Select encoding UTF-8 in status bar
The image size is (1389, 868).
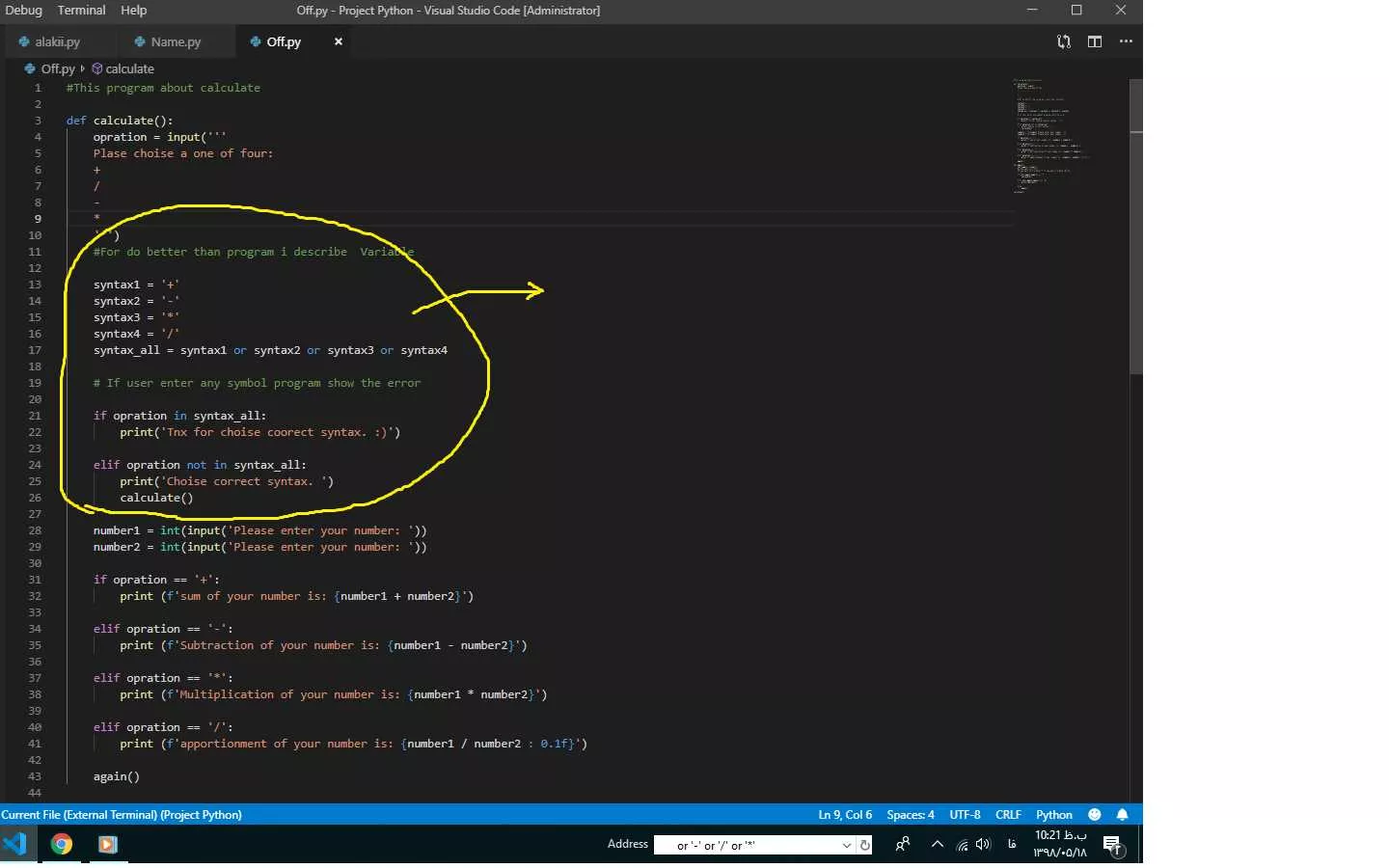point(965,815)
